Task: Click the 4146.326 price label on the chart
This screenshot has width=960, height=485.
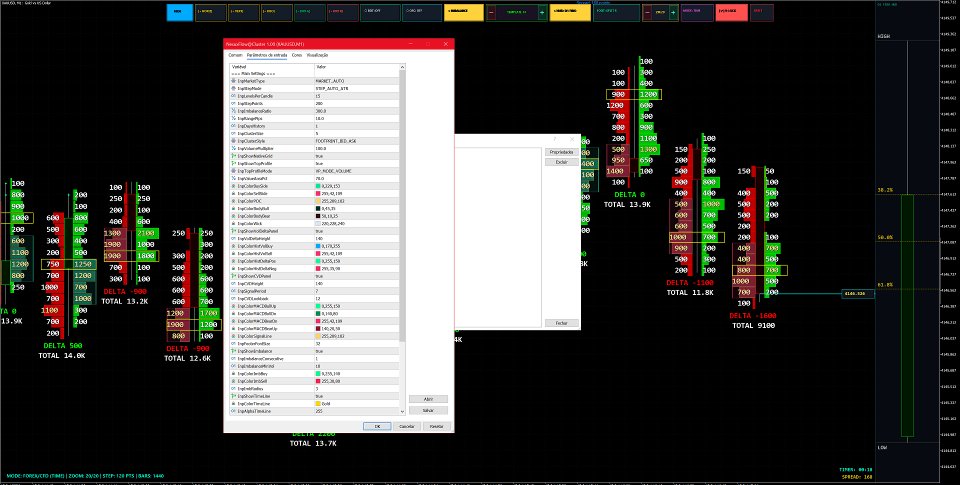Action: click(x=857, y=294)
